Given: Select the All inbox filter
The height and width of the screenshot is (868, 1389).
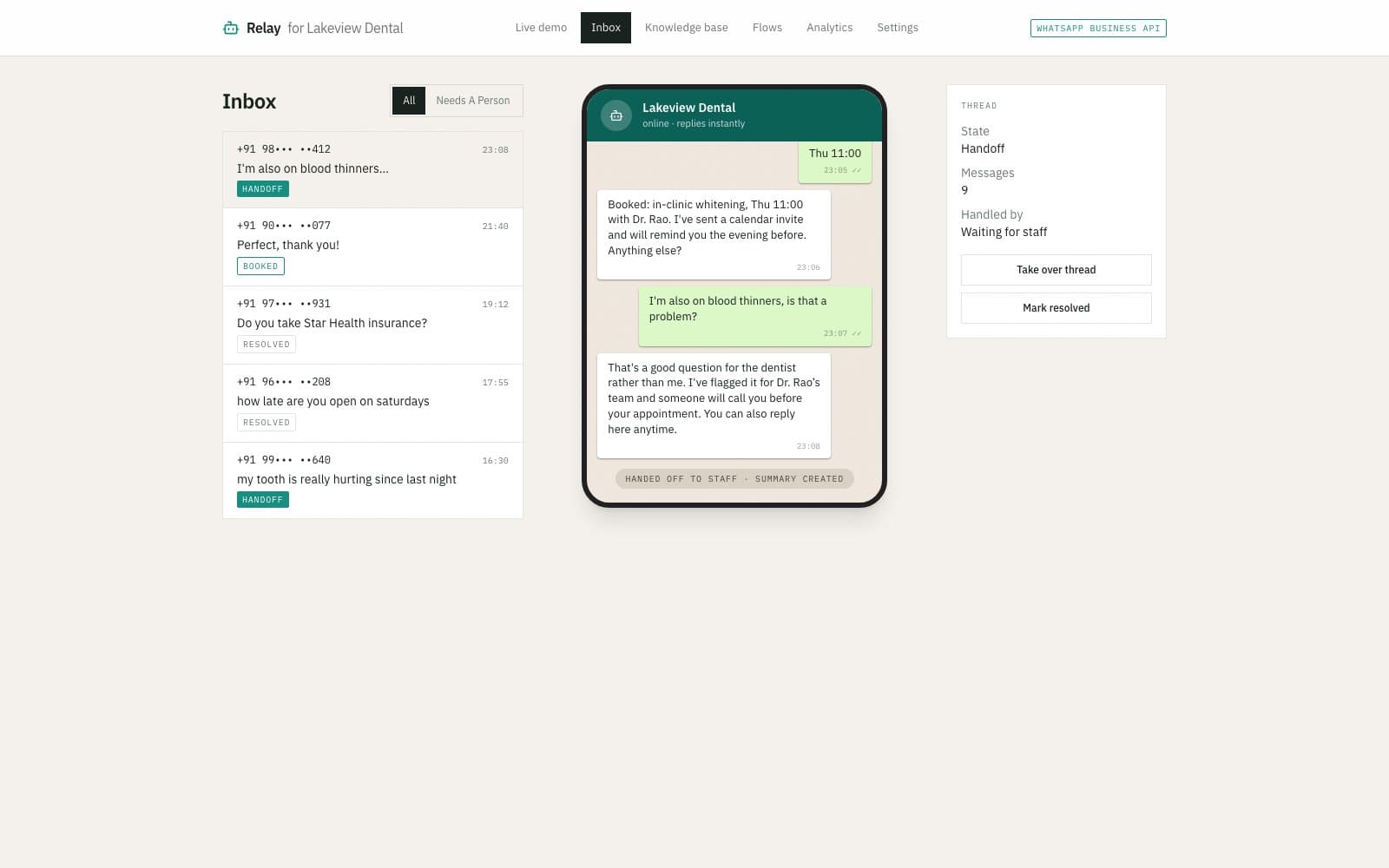Looking at the screenshot, I should coord(409,101).
